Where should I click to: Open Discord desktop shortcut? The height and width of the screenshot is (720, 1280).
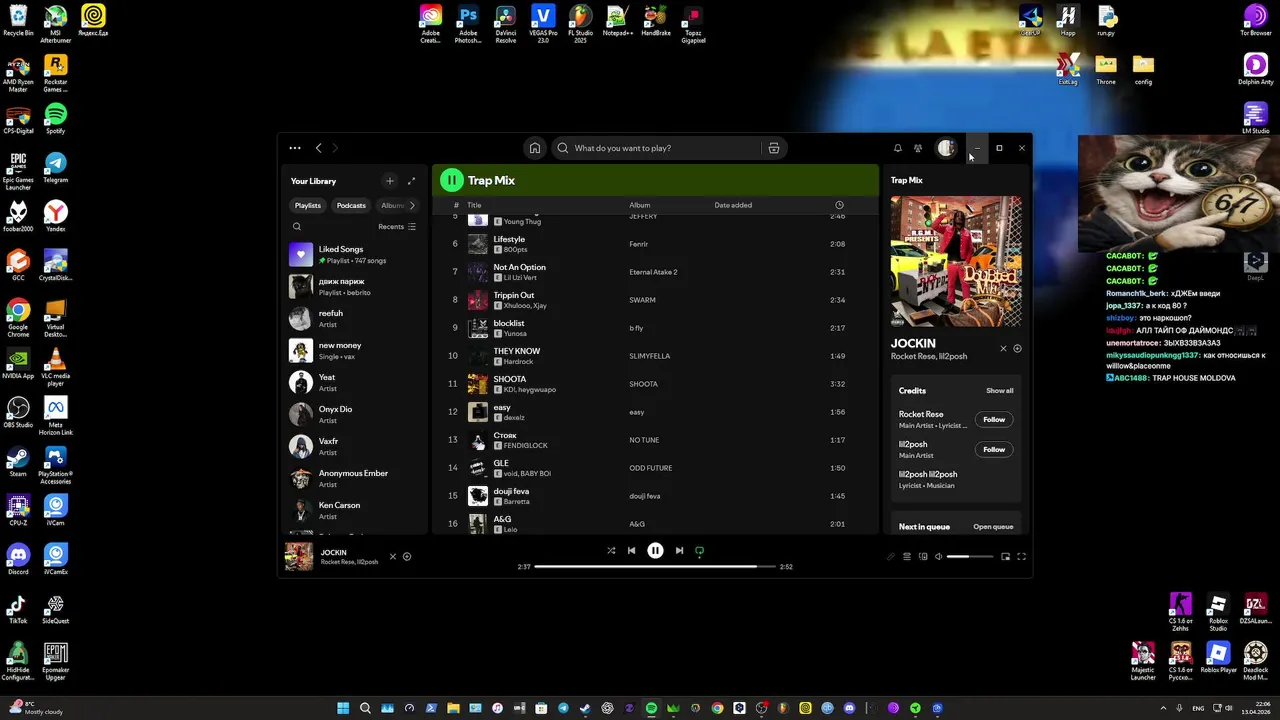coord(18,559)
